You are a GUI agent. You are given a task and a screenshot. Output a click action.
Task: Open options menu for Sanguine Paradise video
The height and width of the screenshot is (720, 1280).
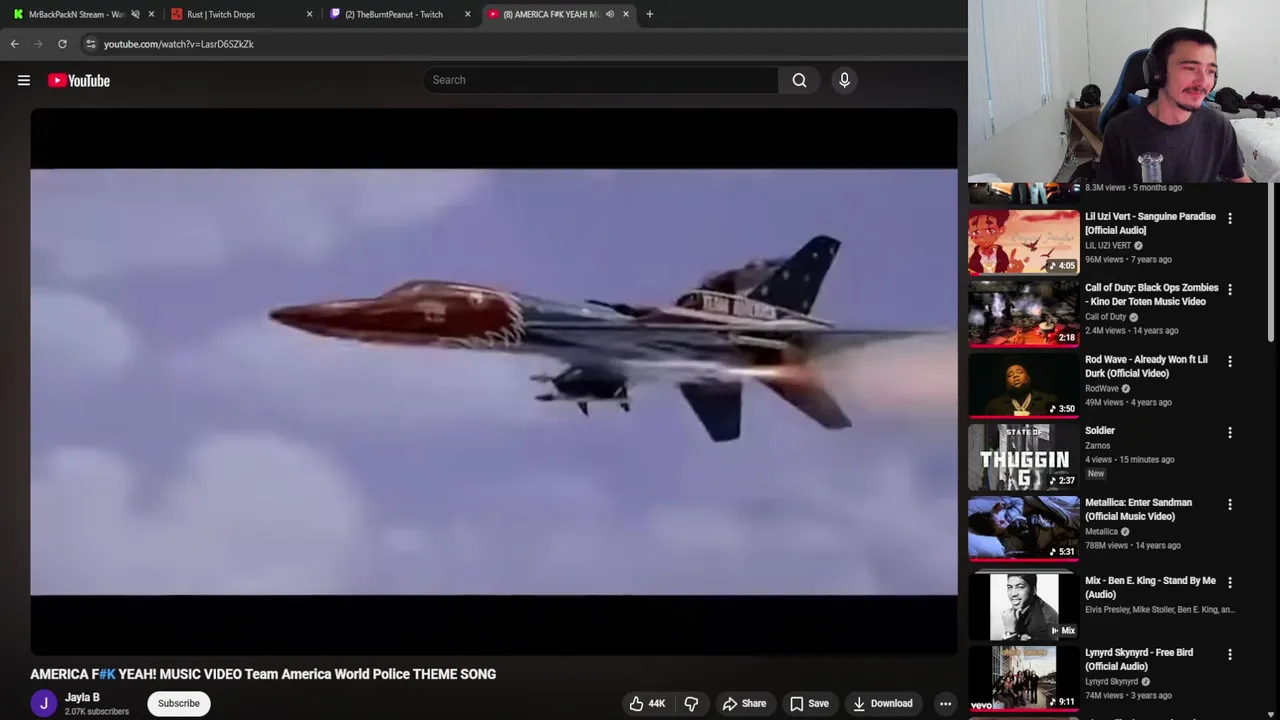(x=1230, y=218)
